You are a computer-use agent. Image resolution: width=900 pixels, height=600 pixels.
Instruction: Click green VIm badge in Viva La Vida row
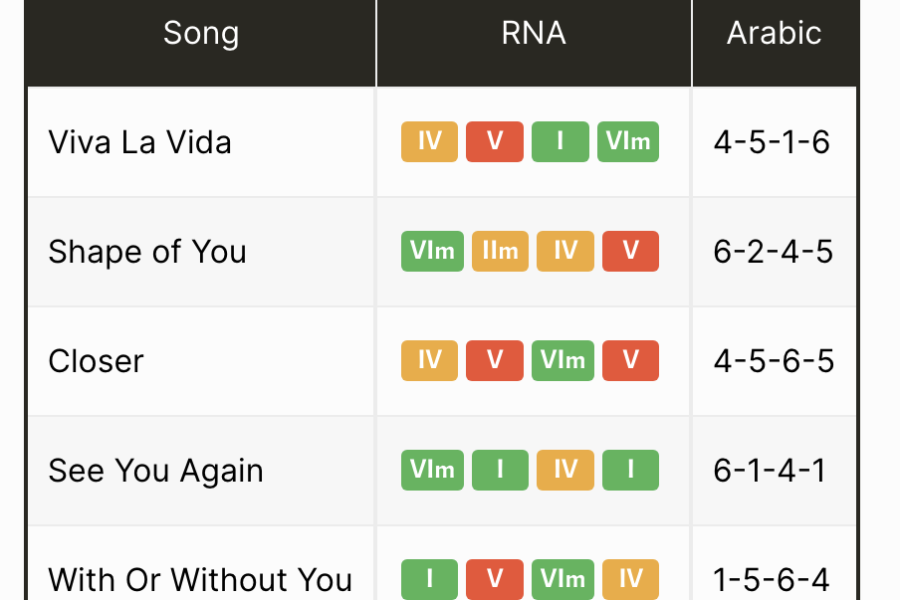pyautogui.click(x=629, y=142)
